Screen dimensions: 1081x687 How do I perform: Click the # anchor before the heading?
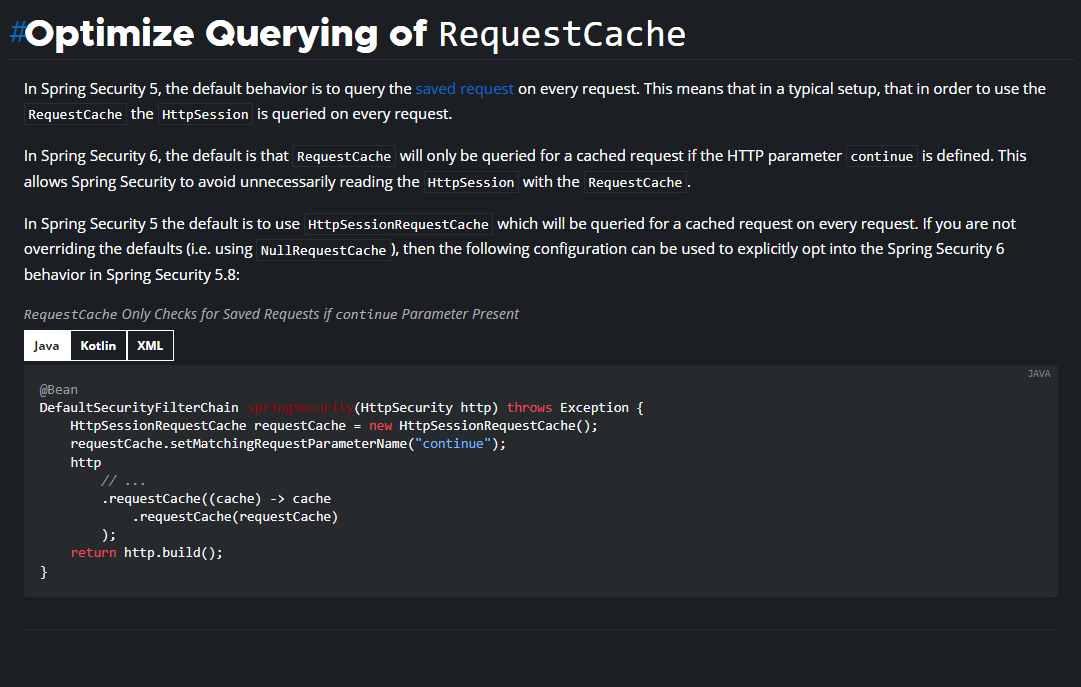coord(17,32)
